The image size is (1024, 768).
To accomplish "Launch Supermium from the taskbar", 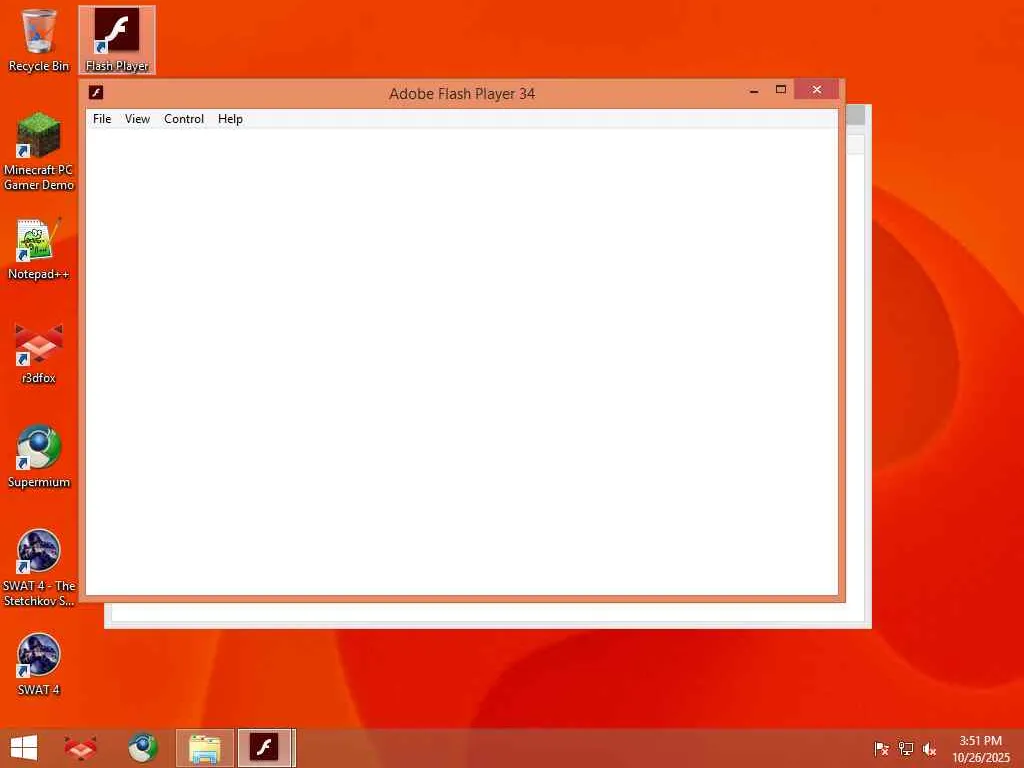I will pos(142,748).
